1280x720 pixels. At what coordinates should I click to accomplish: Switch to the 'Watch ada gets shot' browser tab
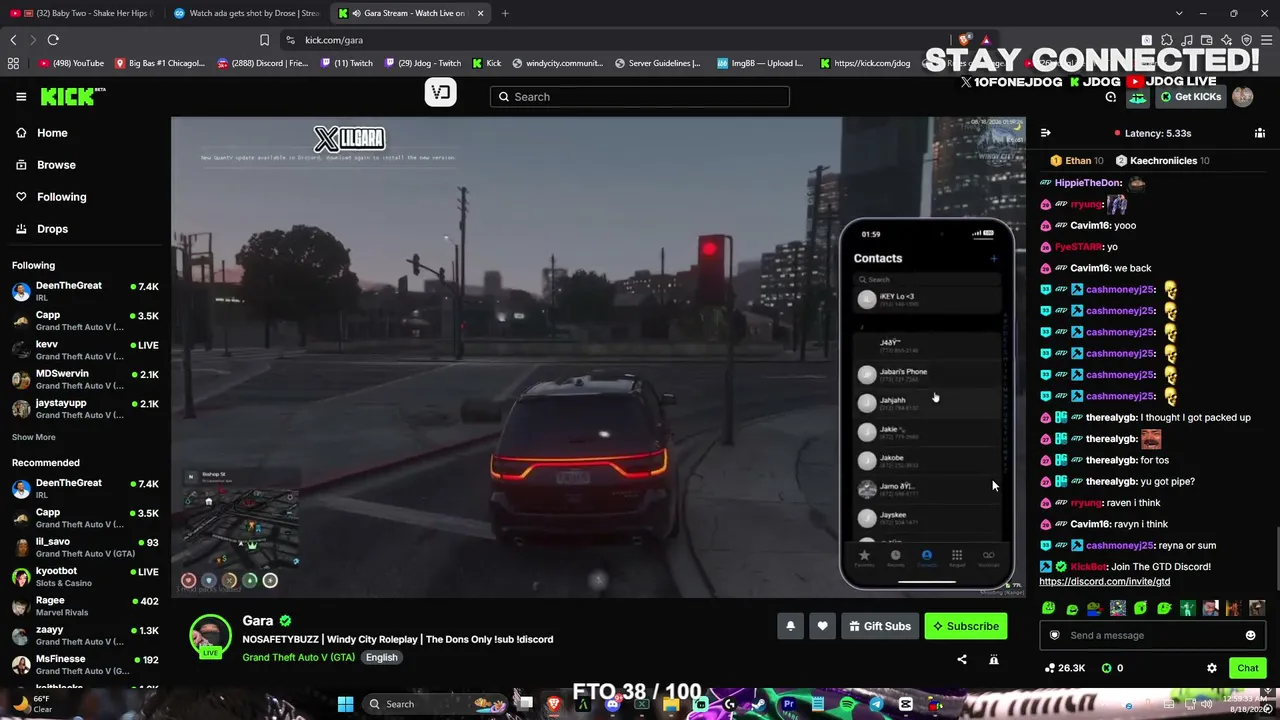[247, 13]
